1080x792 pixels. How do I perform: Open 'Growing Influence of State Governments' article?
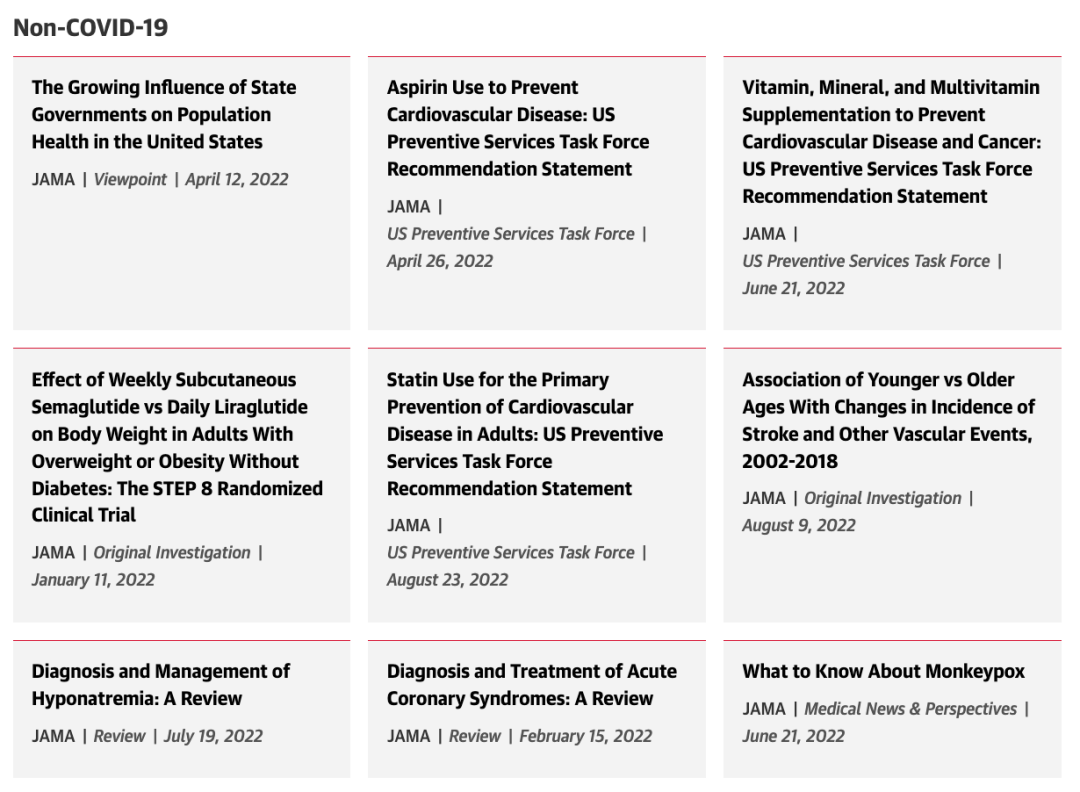pyautogui.click(x=164, y=114)
